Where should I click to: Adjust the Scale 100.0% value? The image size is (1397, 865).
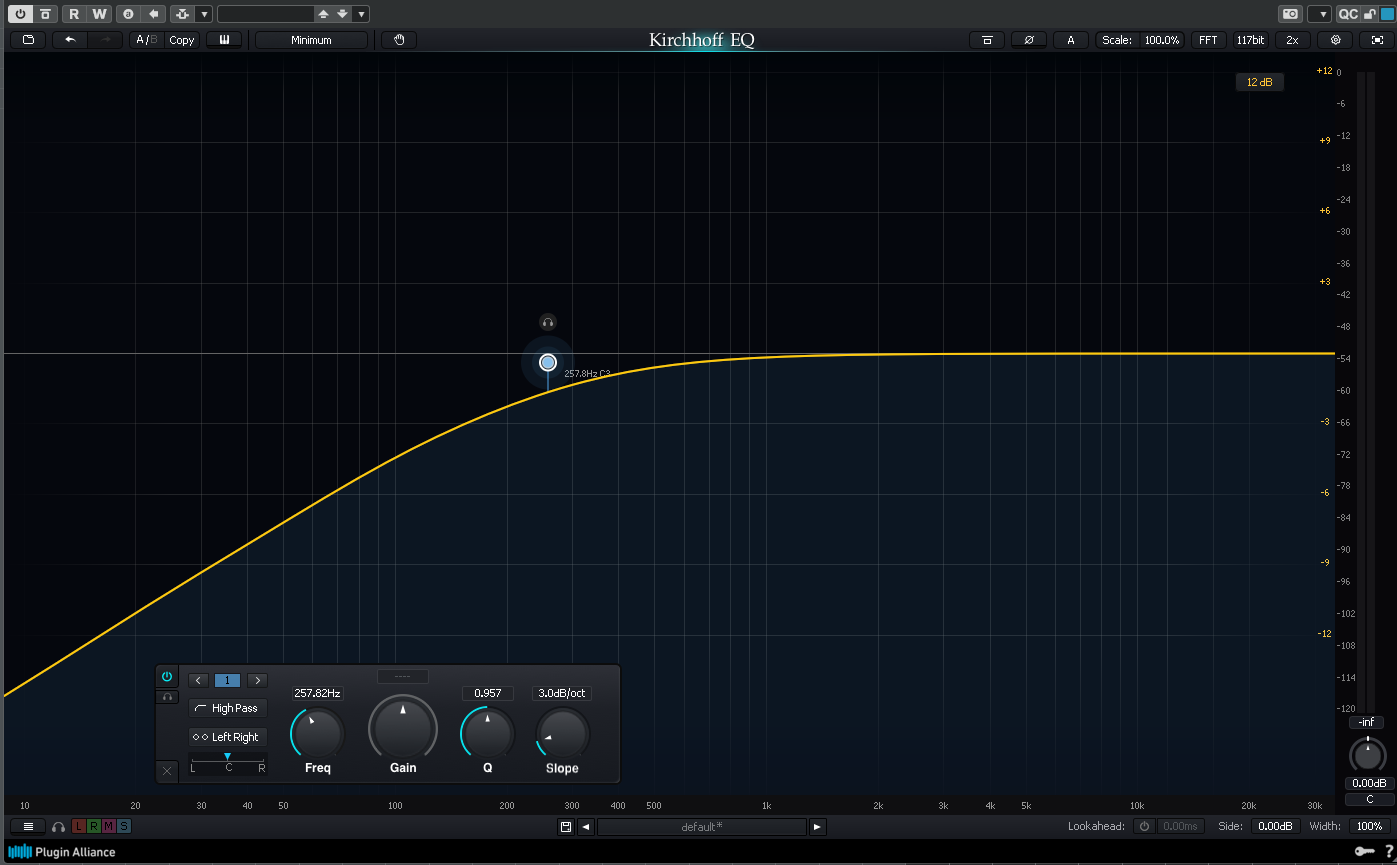[1162, 40]
